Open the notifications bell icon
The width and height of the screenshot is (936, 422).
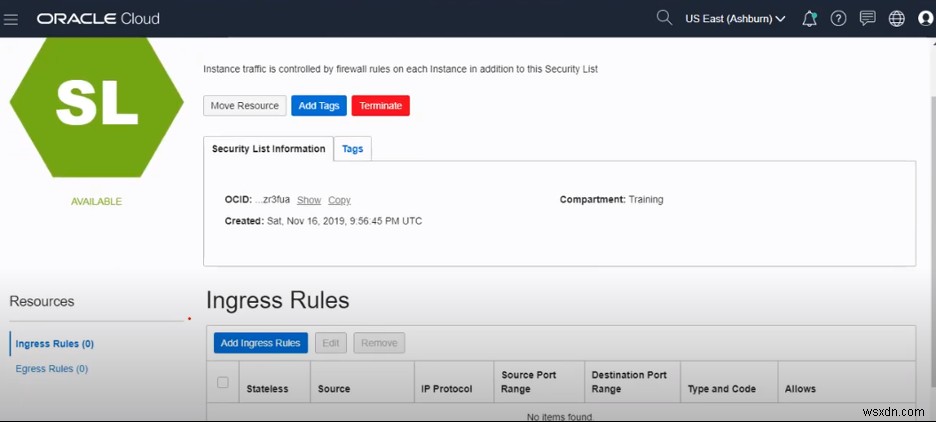[809, 19]
